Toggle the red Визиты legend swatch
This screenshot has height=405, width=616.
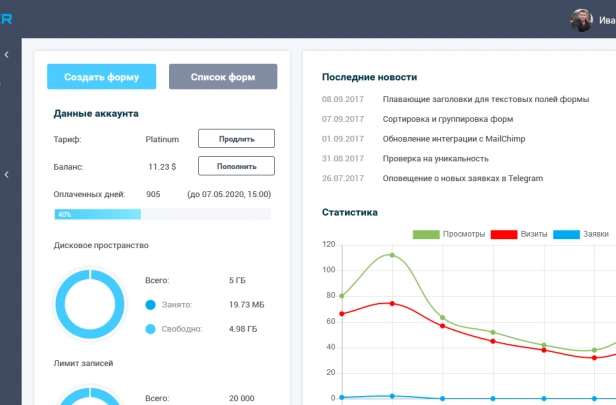(x=504, y=235)
